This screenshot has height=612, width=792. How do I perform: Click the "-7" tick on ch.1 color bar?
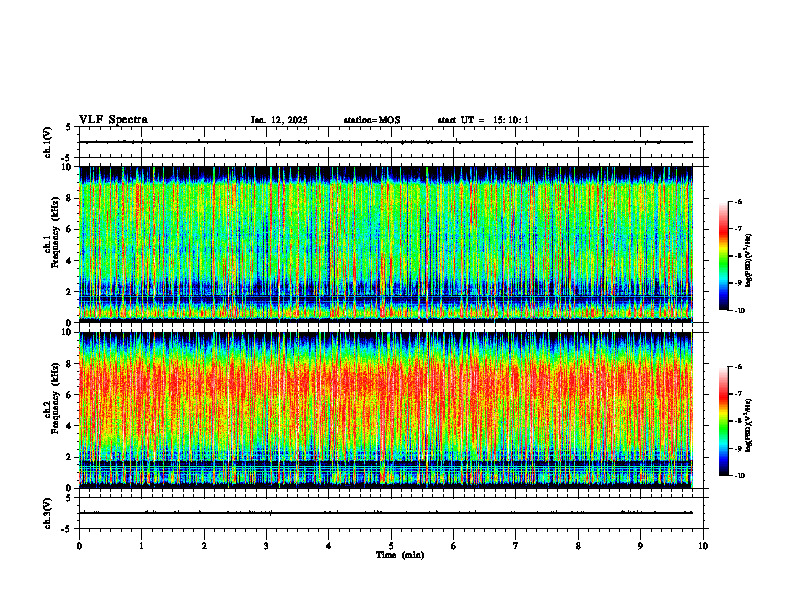[x=738, y=229]
